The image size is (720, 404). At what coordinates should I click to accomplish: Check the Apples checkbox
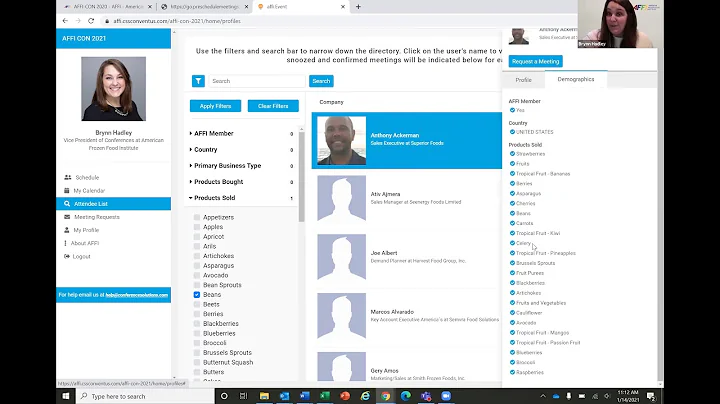tap(197, 227)
